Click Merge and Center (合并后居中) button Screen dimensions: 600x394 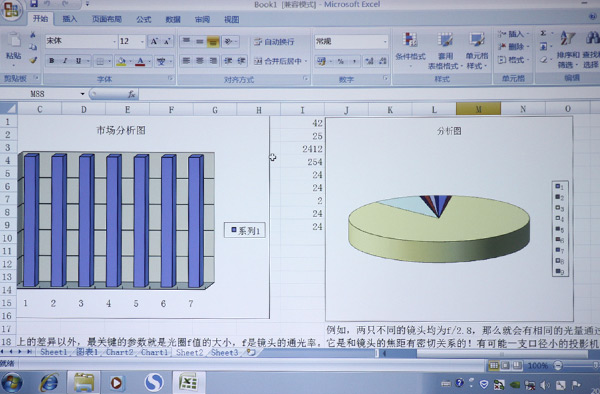pos(280,61)
